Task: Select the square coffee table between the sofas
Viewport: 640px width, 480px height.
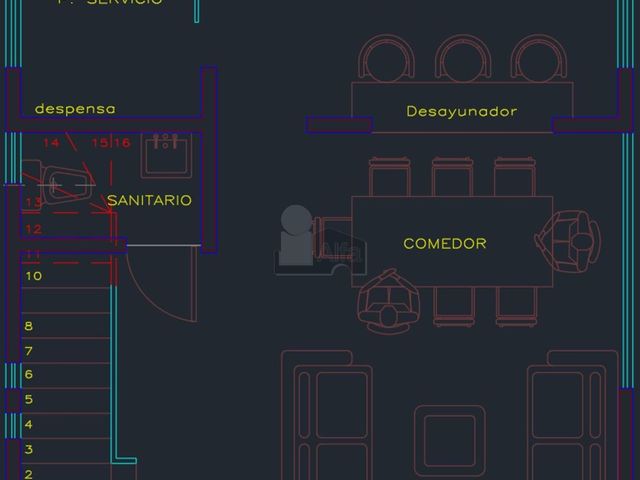Action: pos(450,441)
